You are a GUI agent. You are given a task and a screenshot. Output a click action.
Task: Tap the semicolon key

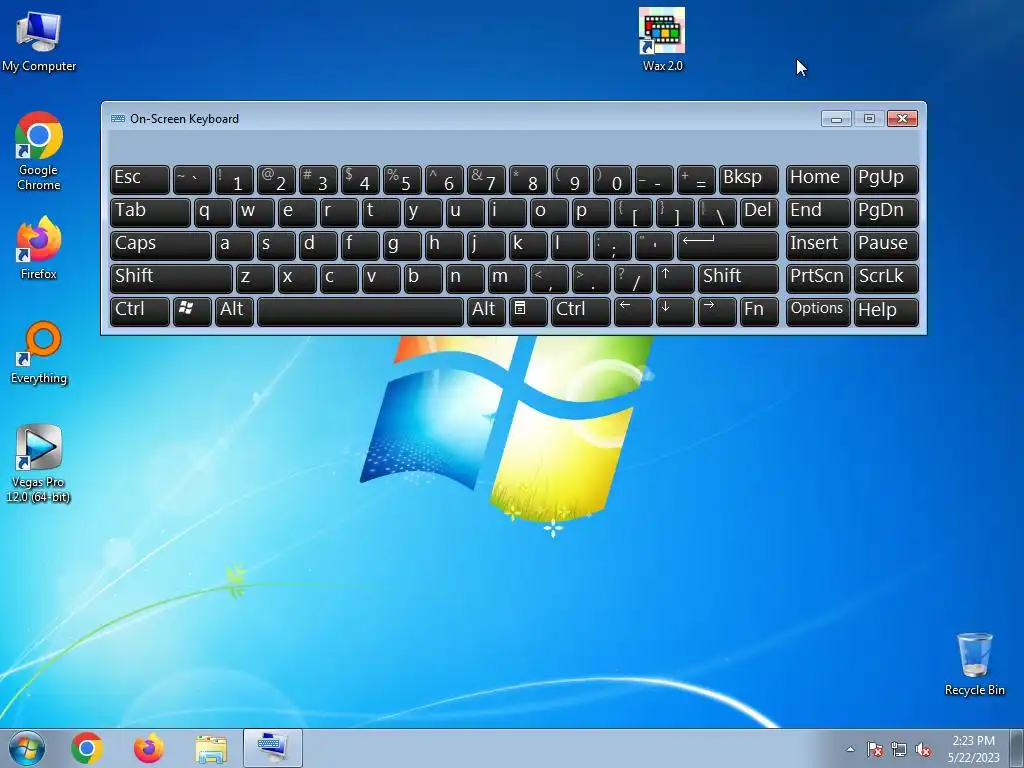pos(612,246)
